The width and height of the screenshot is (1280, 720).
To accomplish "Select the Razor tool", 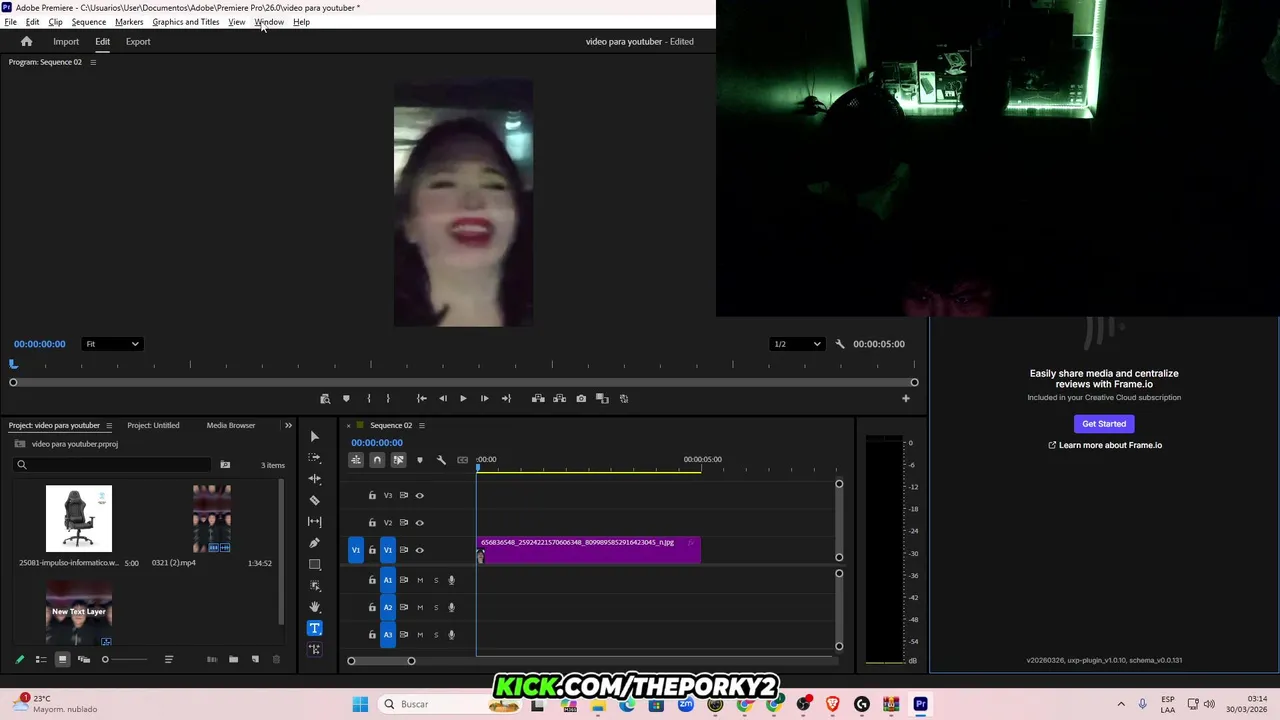I will coord(315,500).
